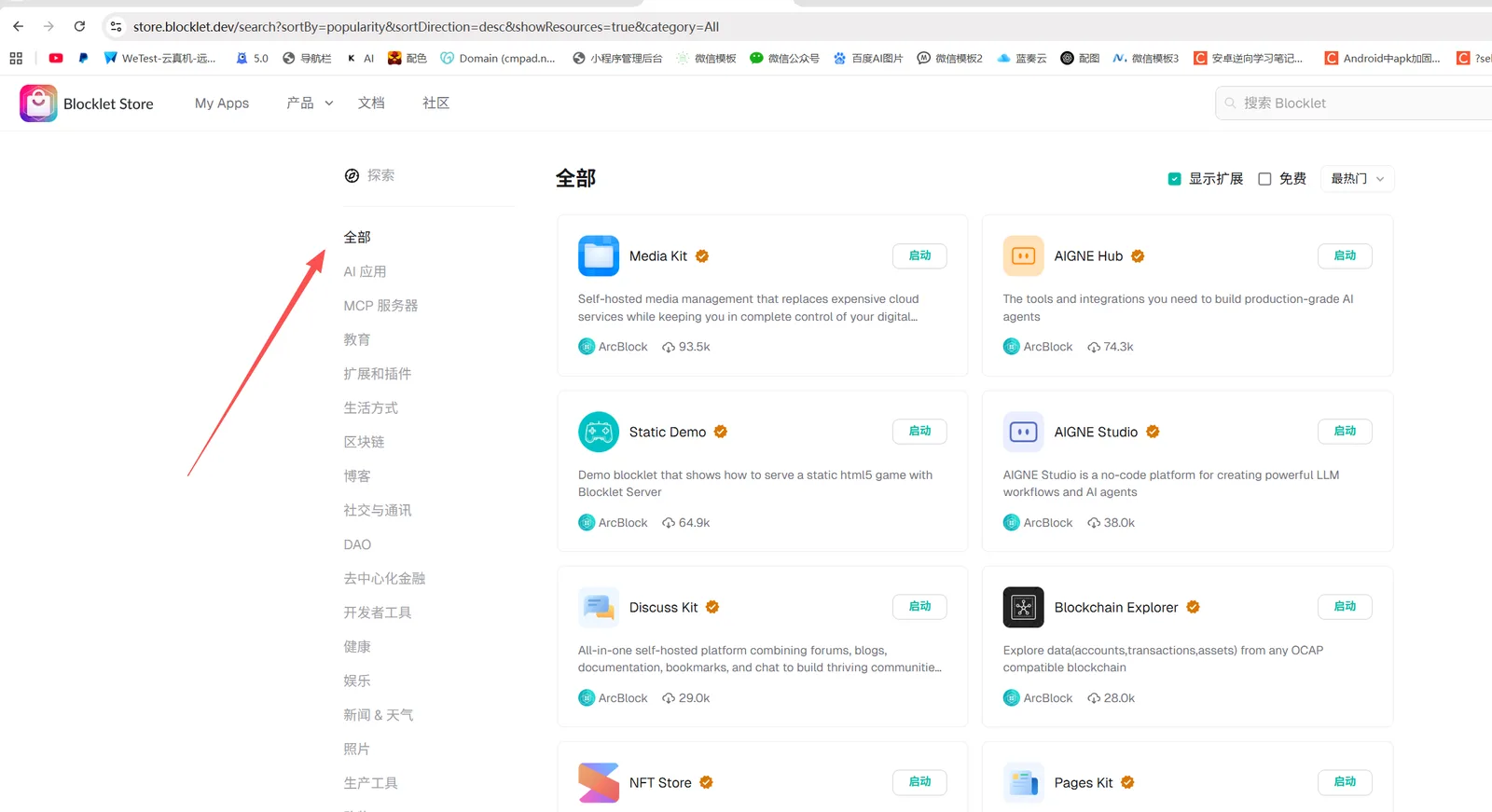Open the YouTube bookmark icon
This screenshot has width=1492, height=812.
click(x=56, y=58)
